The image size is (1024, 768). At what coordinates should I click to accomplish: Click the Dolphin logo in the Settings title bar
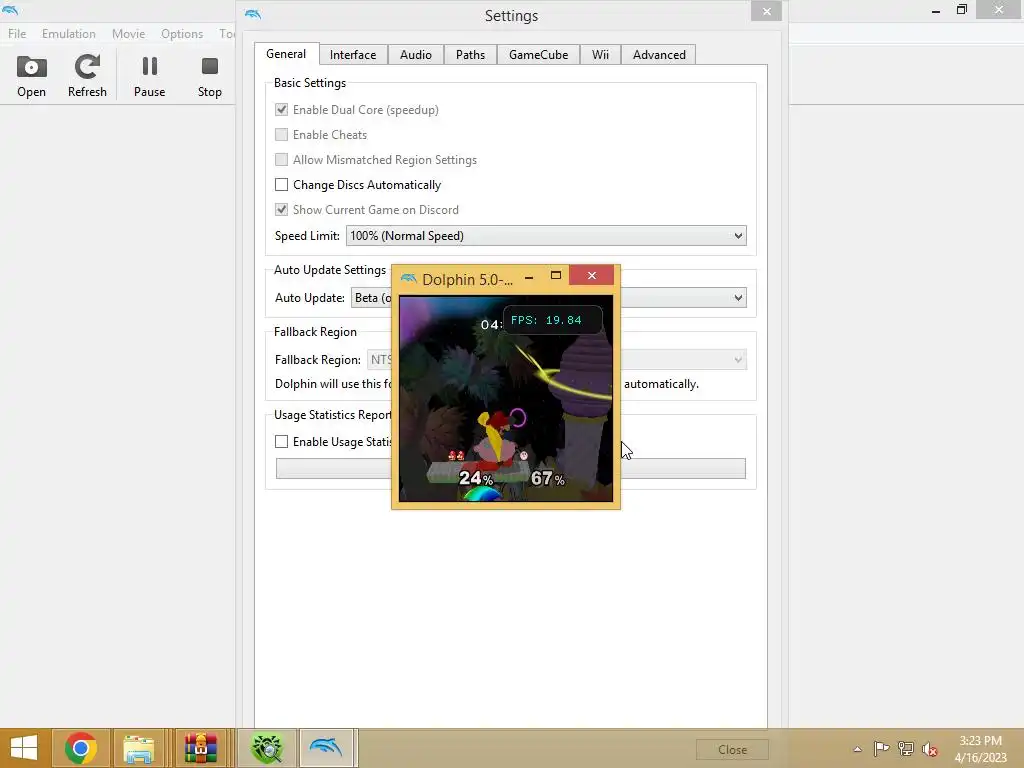pos(253,14)
